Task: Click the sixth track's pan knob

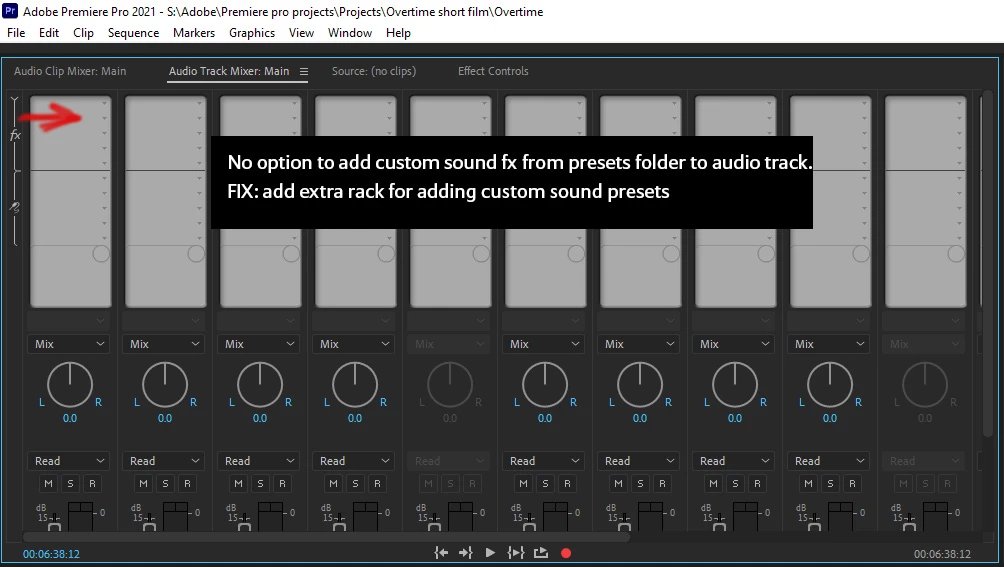Action: click(x=545, y=385)
